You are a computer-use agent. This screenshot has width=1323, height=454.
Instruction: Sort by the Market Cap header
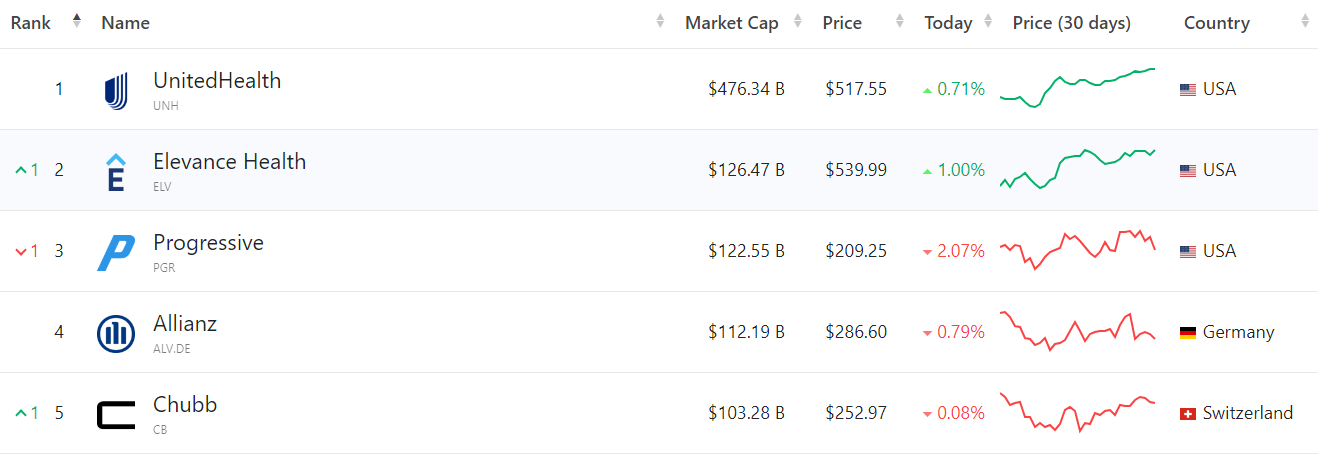coord(731,23)
